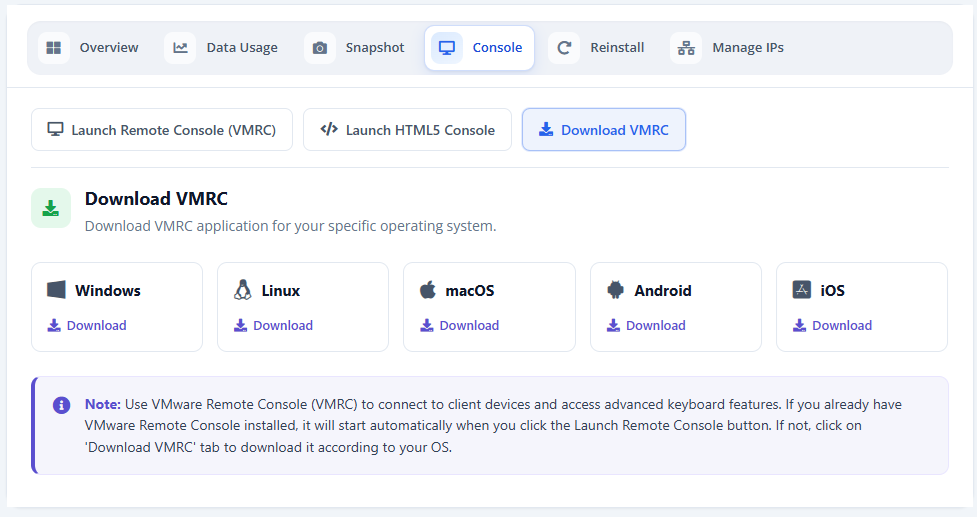Click the download arrow icon under iOS
The width and height of the screenshot is (977, 517).
[x=799, y=325]
